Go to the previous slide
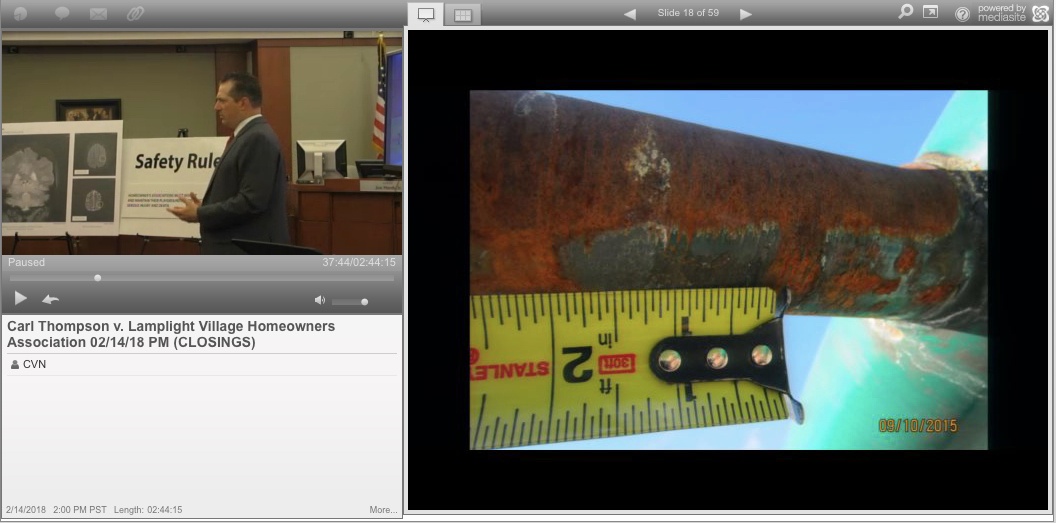The image size is (1056, 523). coord(630,14)
